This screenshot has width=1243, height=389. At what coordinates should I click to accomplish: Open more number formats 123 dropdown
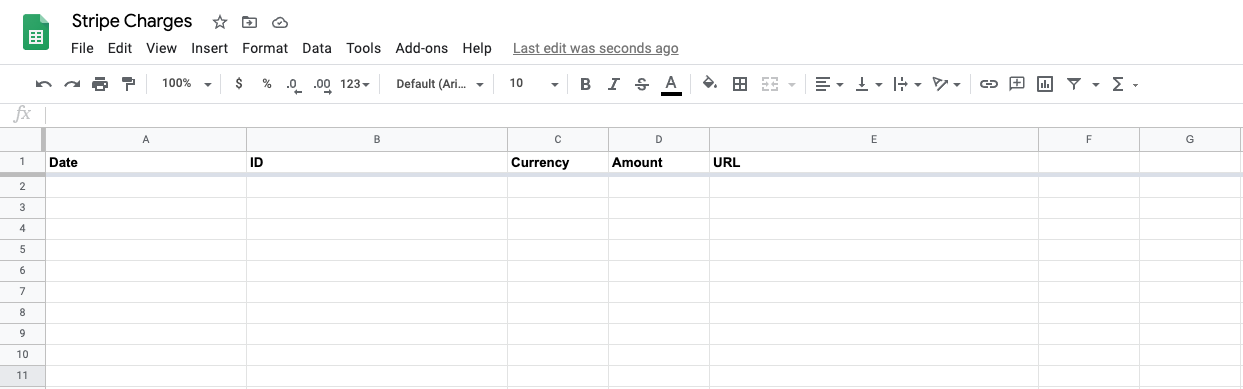point(355,84)
